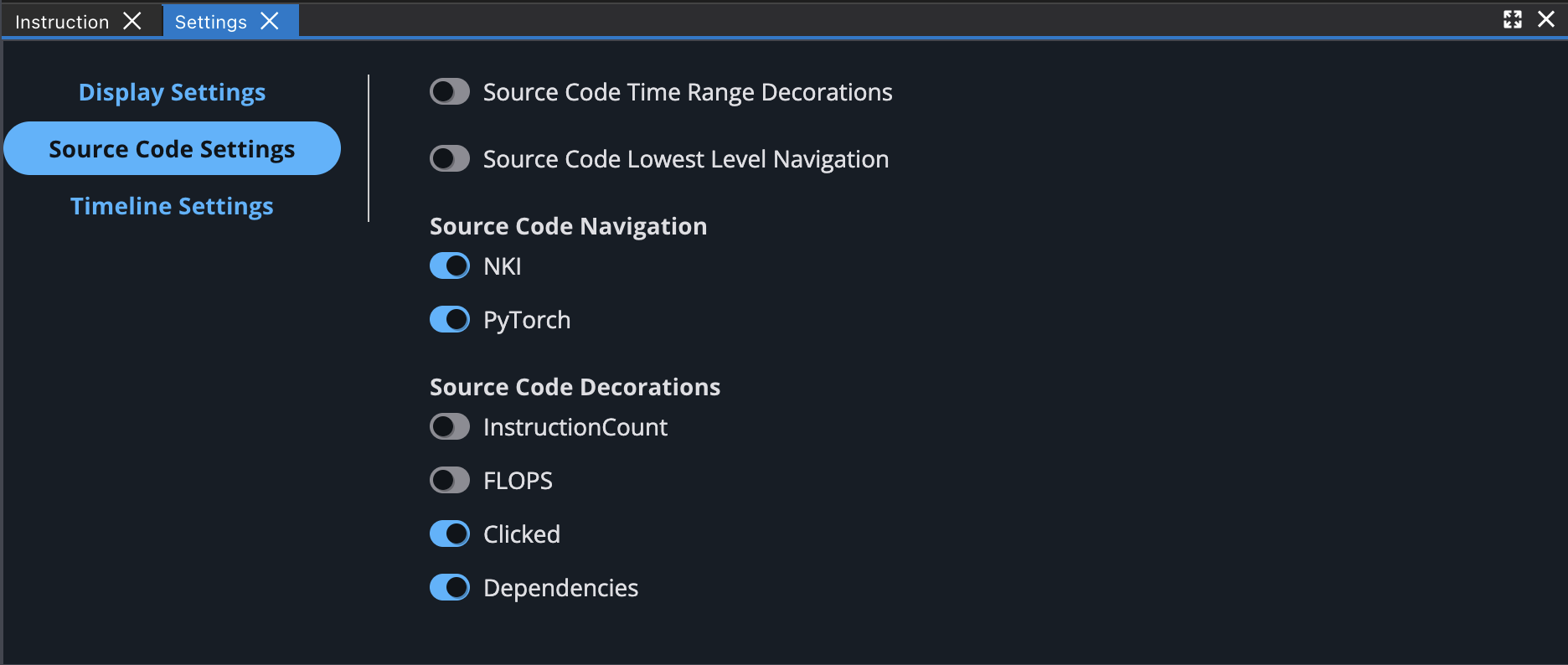Image resolution: width=1568 pixels, height=665 pixels.
Task: Click the Dependencies label text
Action: coord(560,588)
